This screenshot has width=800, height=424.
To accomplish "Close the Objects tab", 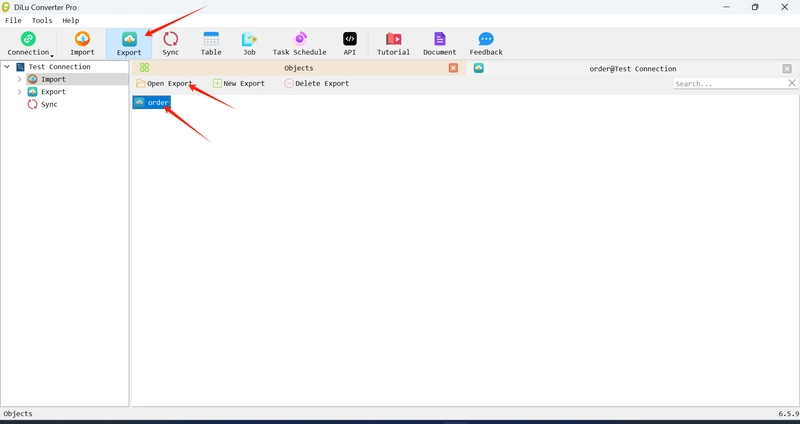I will (x=453, y=68).
